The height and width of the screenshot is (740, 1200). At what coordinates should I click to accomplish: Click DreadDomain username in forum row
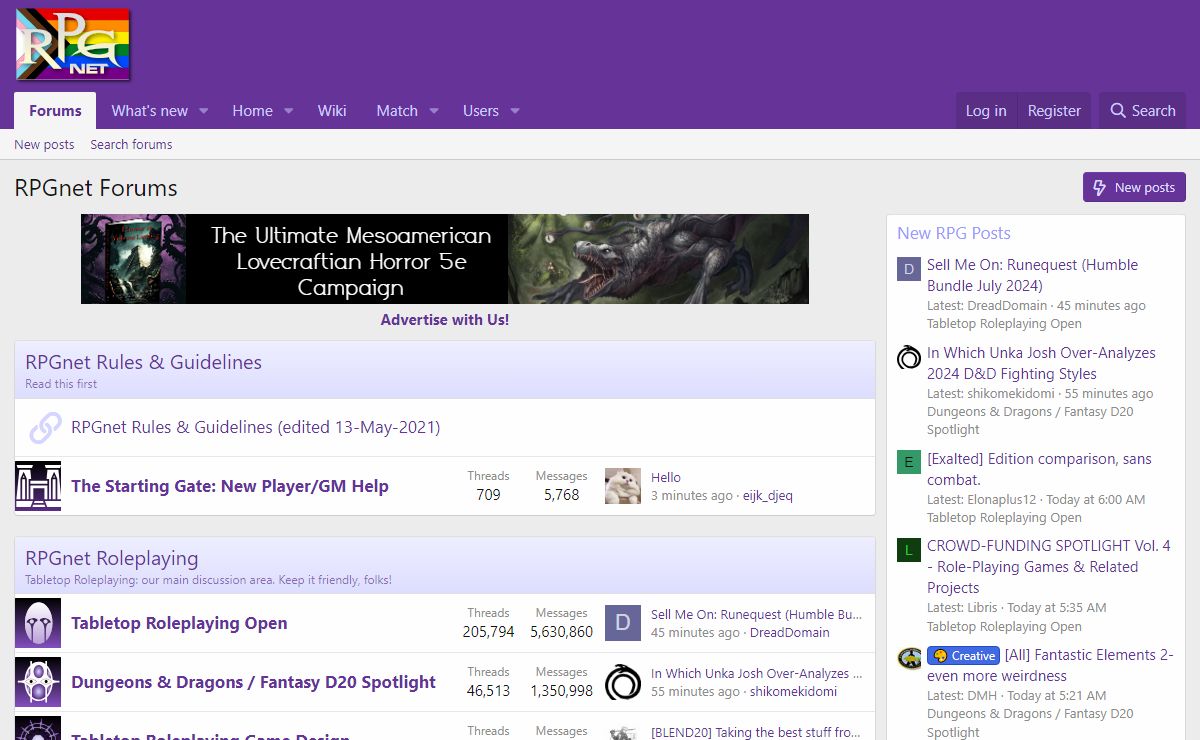[x=789, y=632]
